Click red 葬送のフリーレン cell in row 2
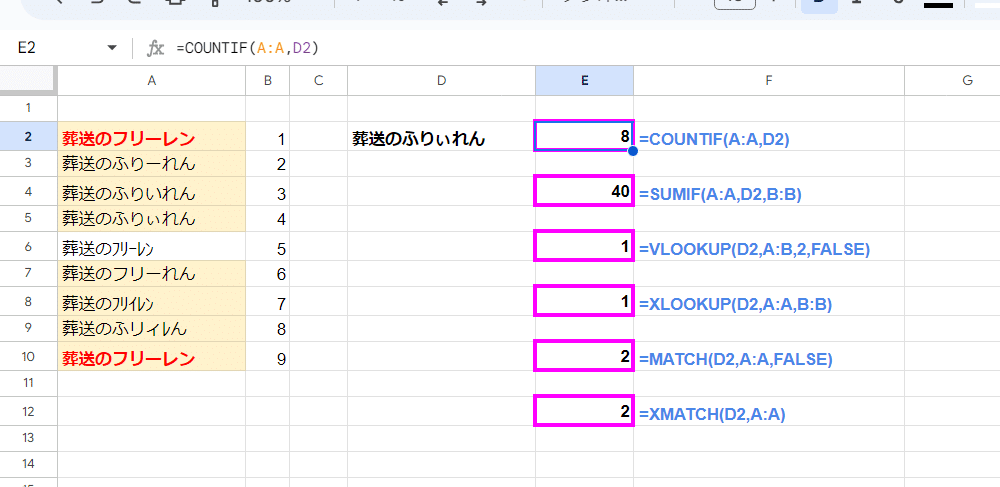1000x487 pixels. coord(152,136)
